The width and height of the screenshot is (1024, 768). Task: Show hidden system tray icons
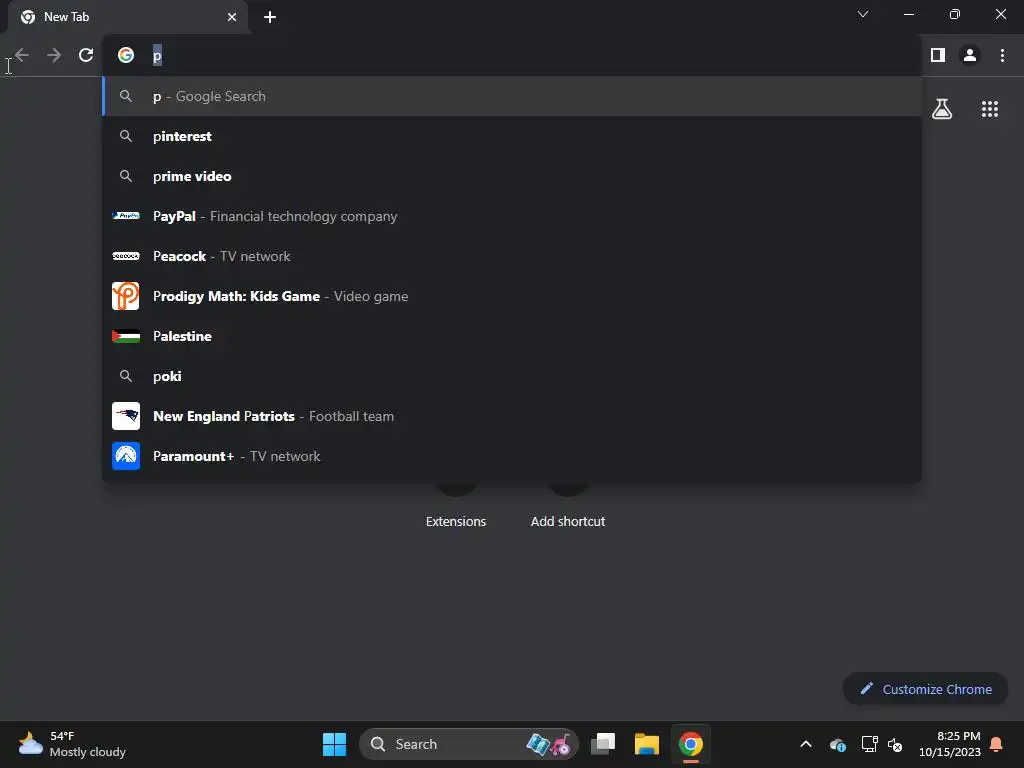(x=806, y=744)
